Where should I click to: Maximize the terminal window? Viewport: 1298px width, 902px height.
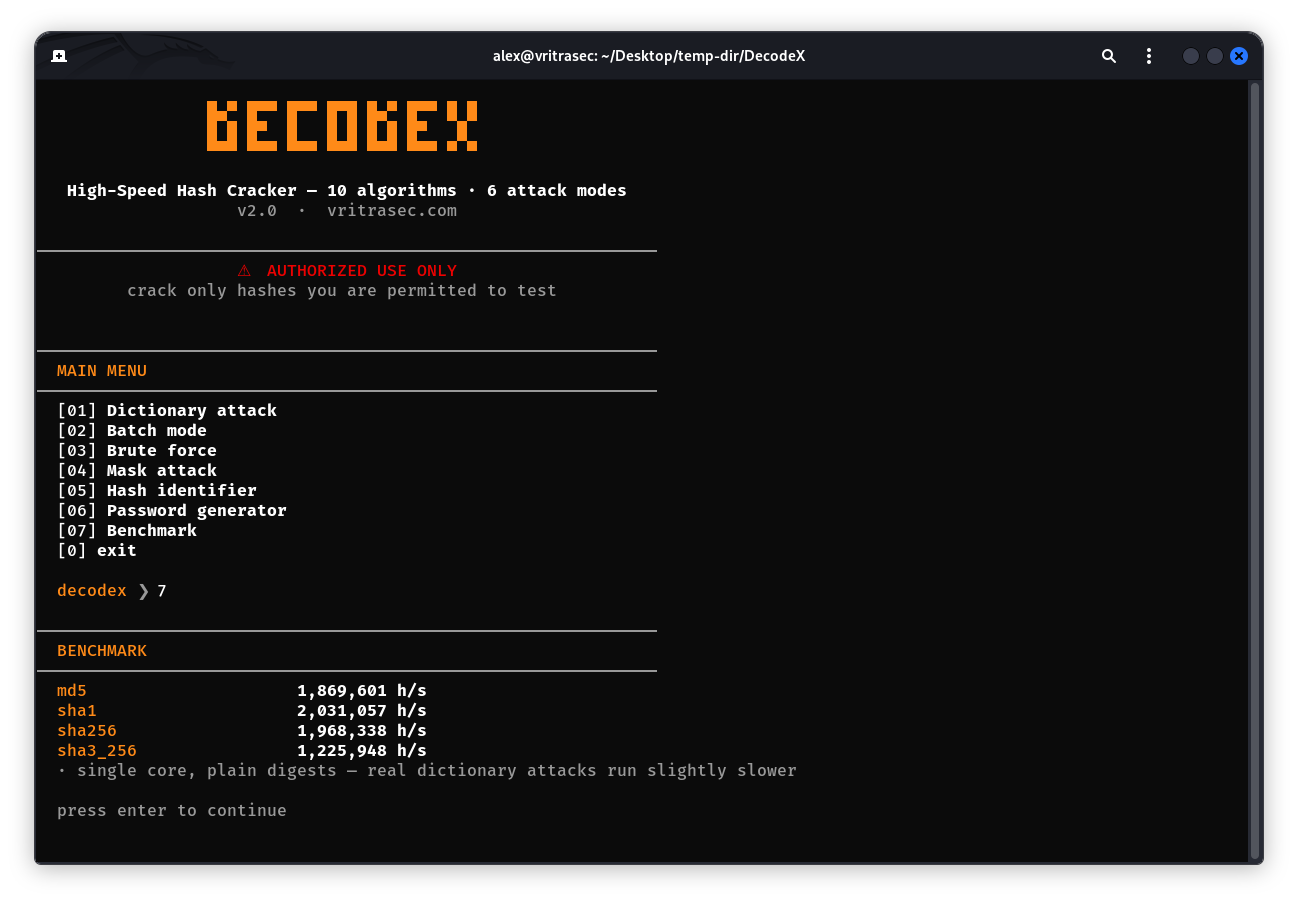click(x=1214, y=56)
